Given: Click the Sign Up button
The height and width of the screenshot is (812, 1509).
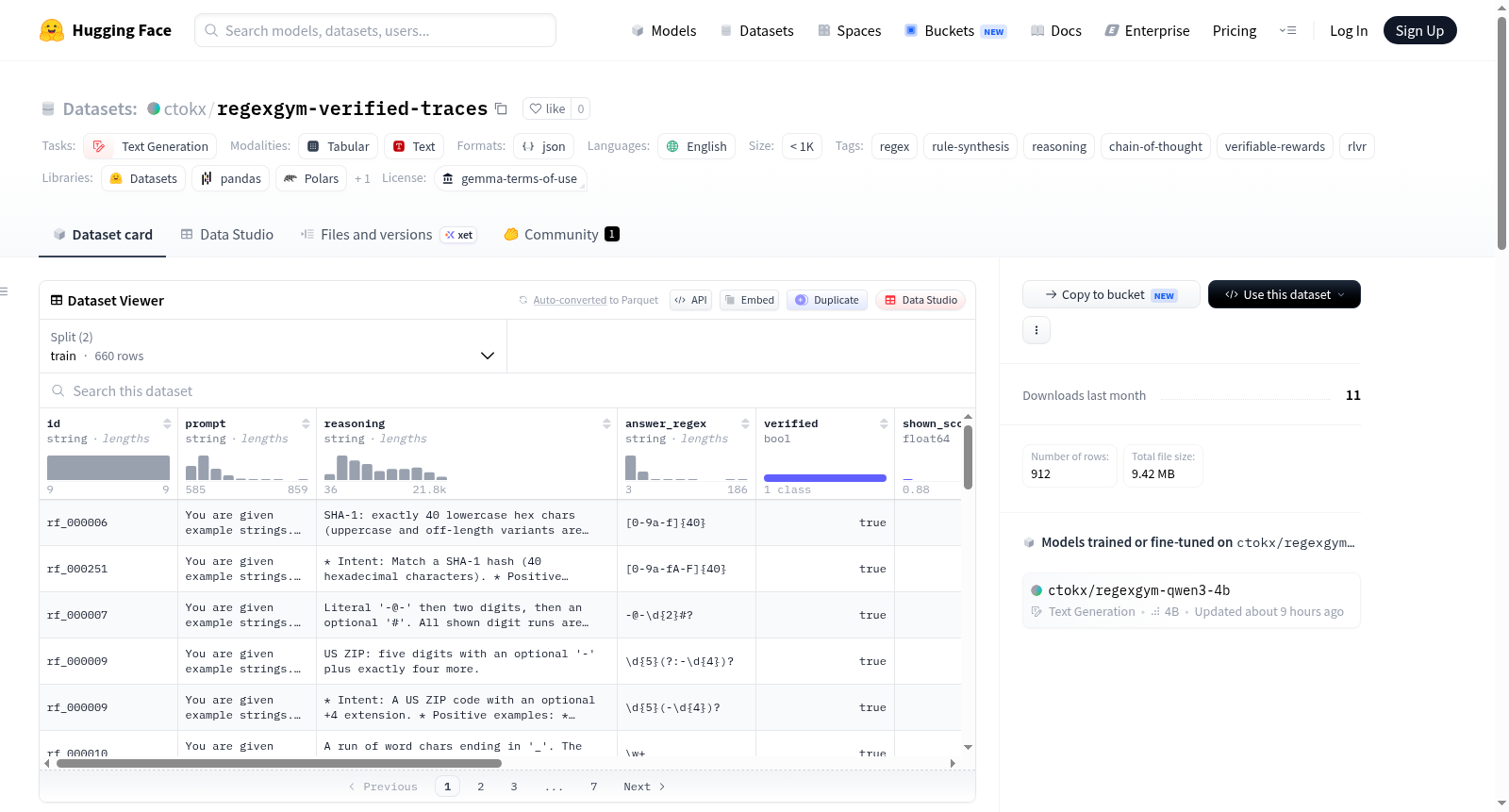Looking at the screenshot, I should click(x=1420, y=30).
